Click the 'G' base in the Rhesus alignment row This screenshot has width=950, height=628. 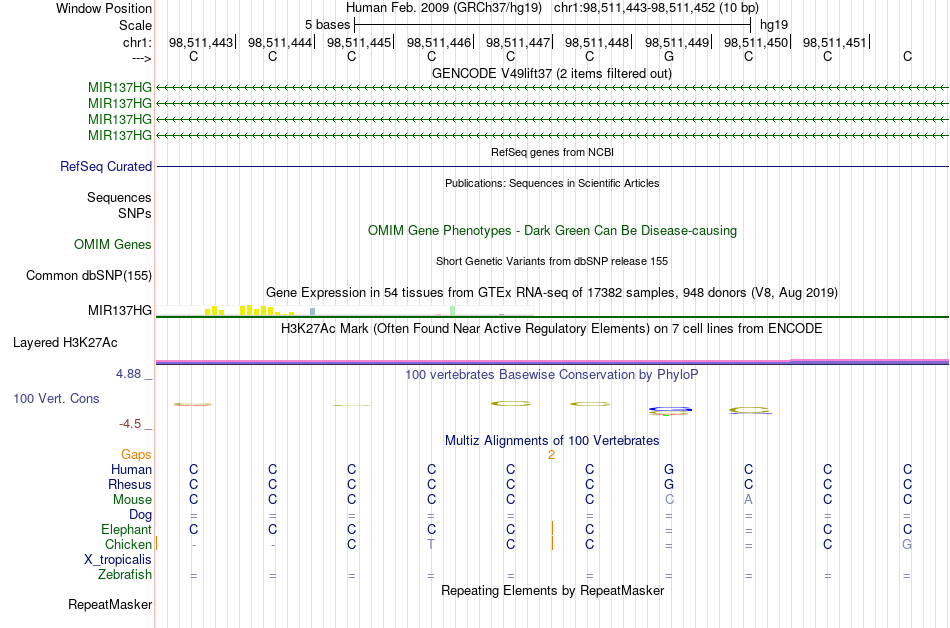pos(669,484)
